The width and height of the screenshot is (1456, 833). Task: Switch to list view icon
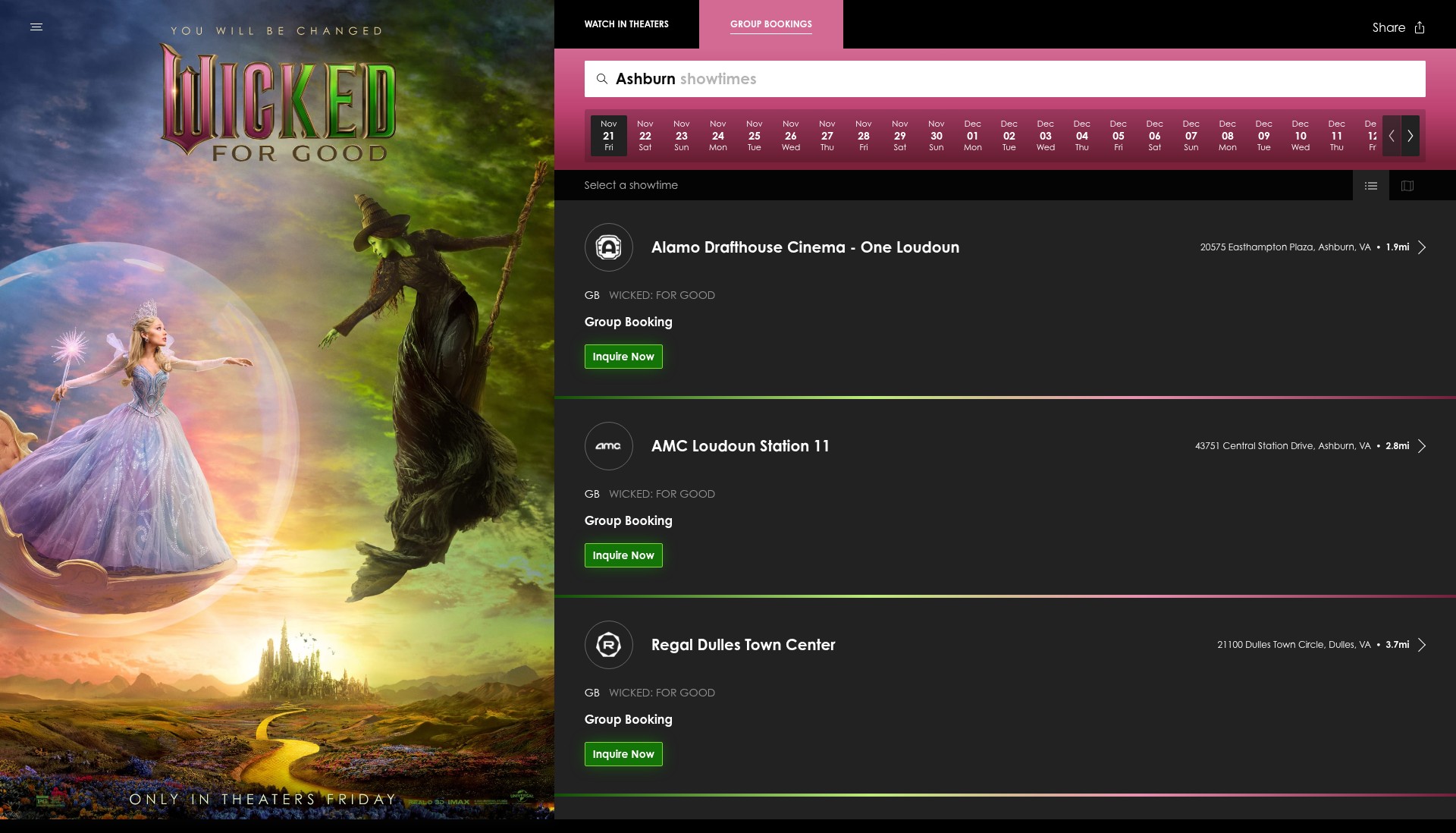click(1371, 186)
